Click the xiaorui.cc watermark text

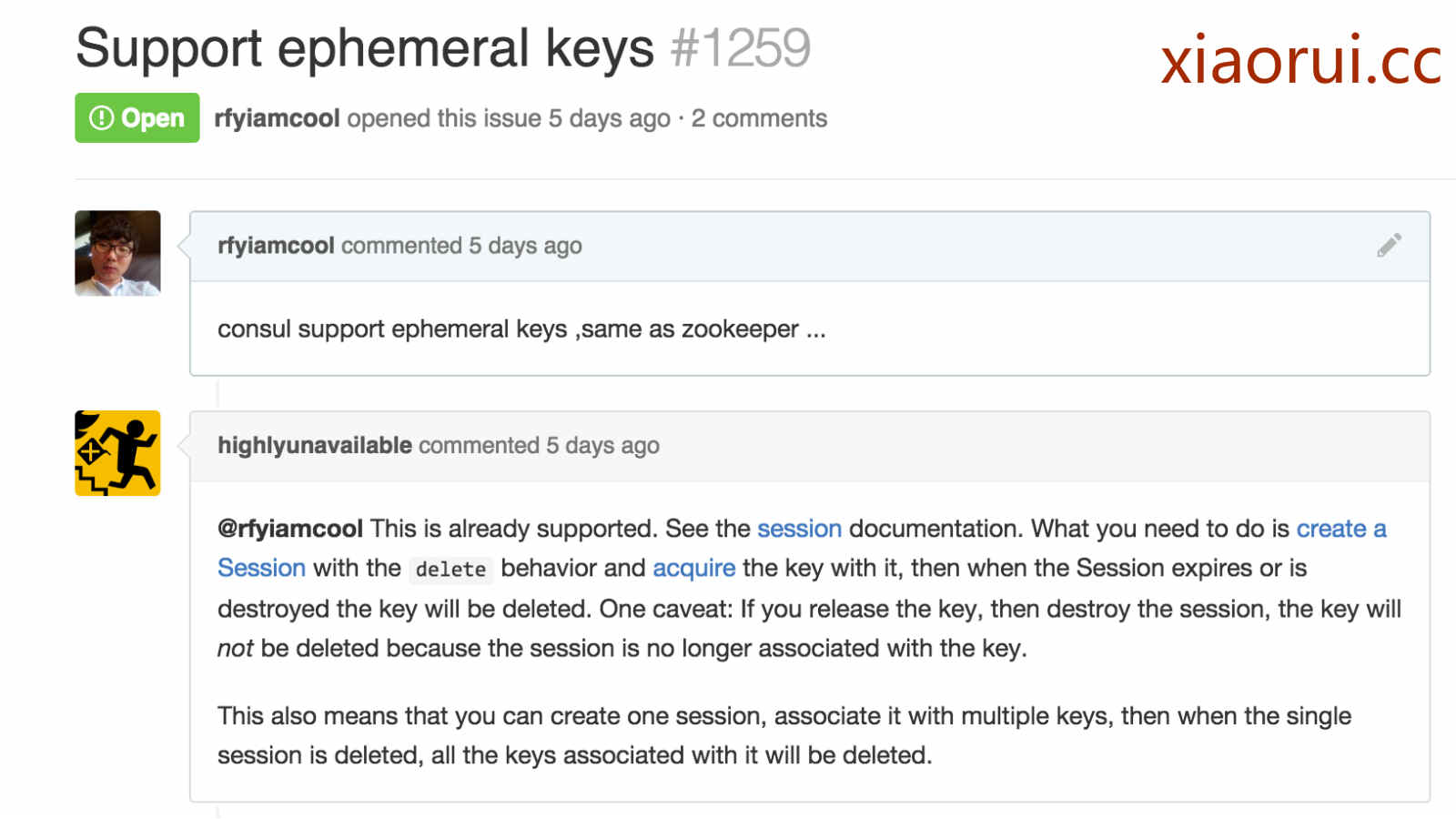click(1299, 61)
